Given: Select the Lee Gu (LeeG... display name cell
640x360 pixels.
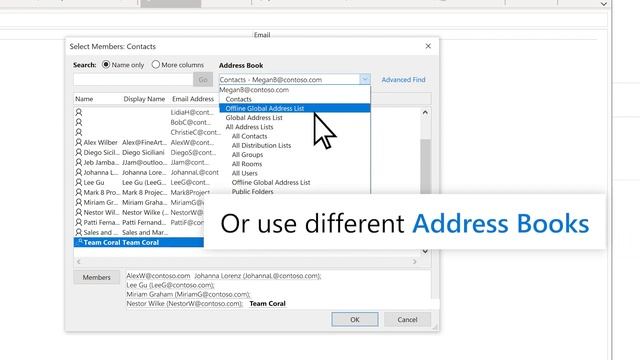Looking at the screenshot, I should tap(144, 182).
